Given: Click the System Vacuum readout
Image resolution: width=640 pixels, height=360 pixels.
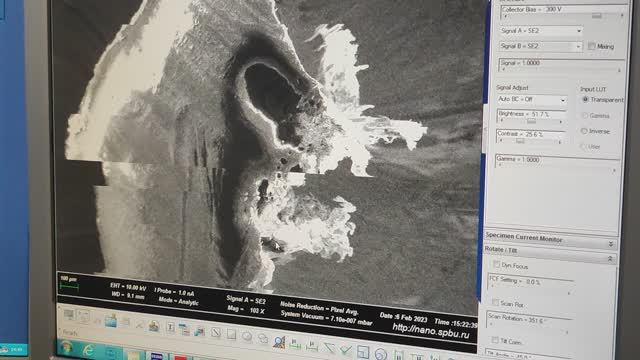Looking at the screenshot, I should (x=326, y=318).
